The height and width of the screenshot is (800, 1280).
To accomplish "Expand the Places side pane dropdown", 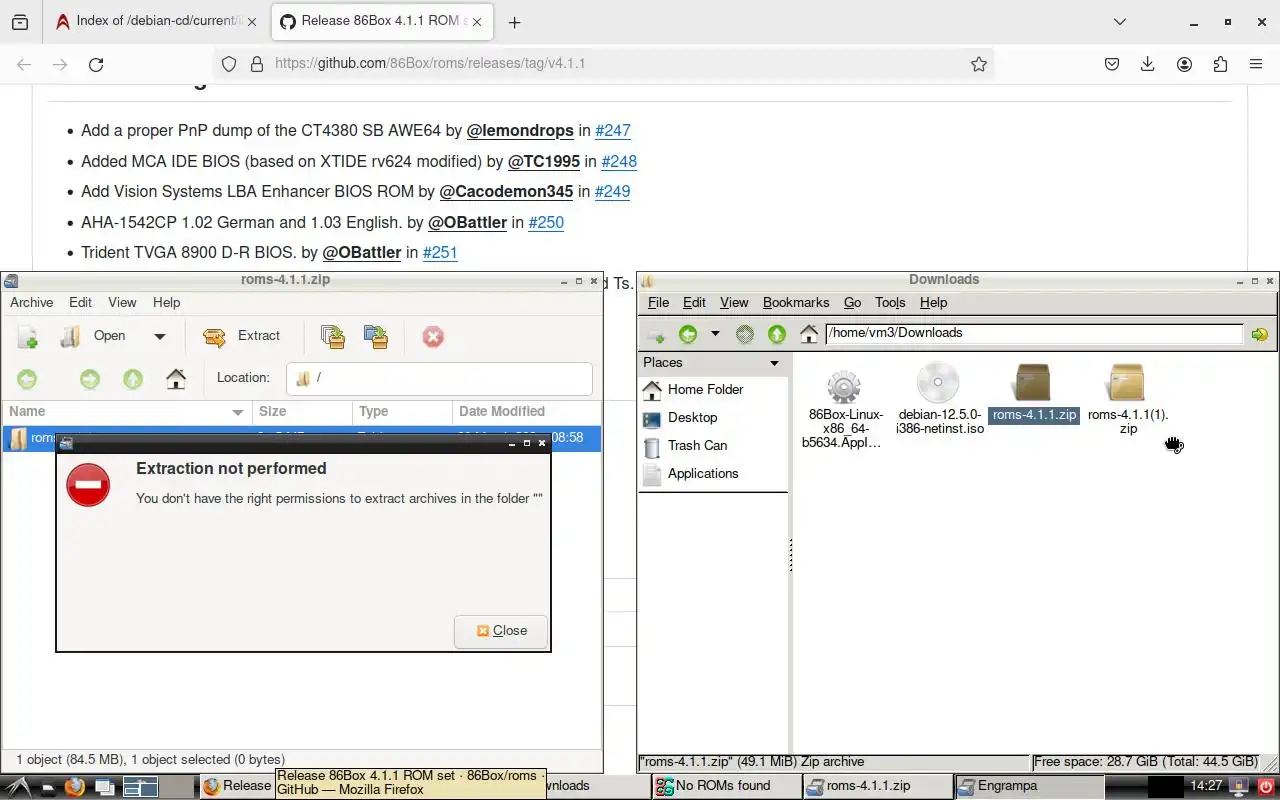I will pyautogui.click(x=774, y=363).
